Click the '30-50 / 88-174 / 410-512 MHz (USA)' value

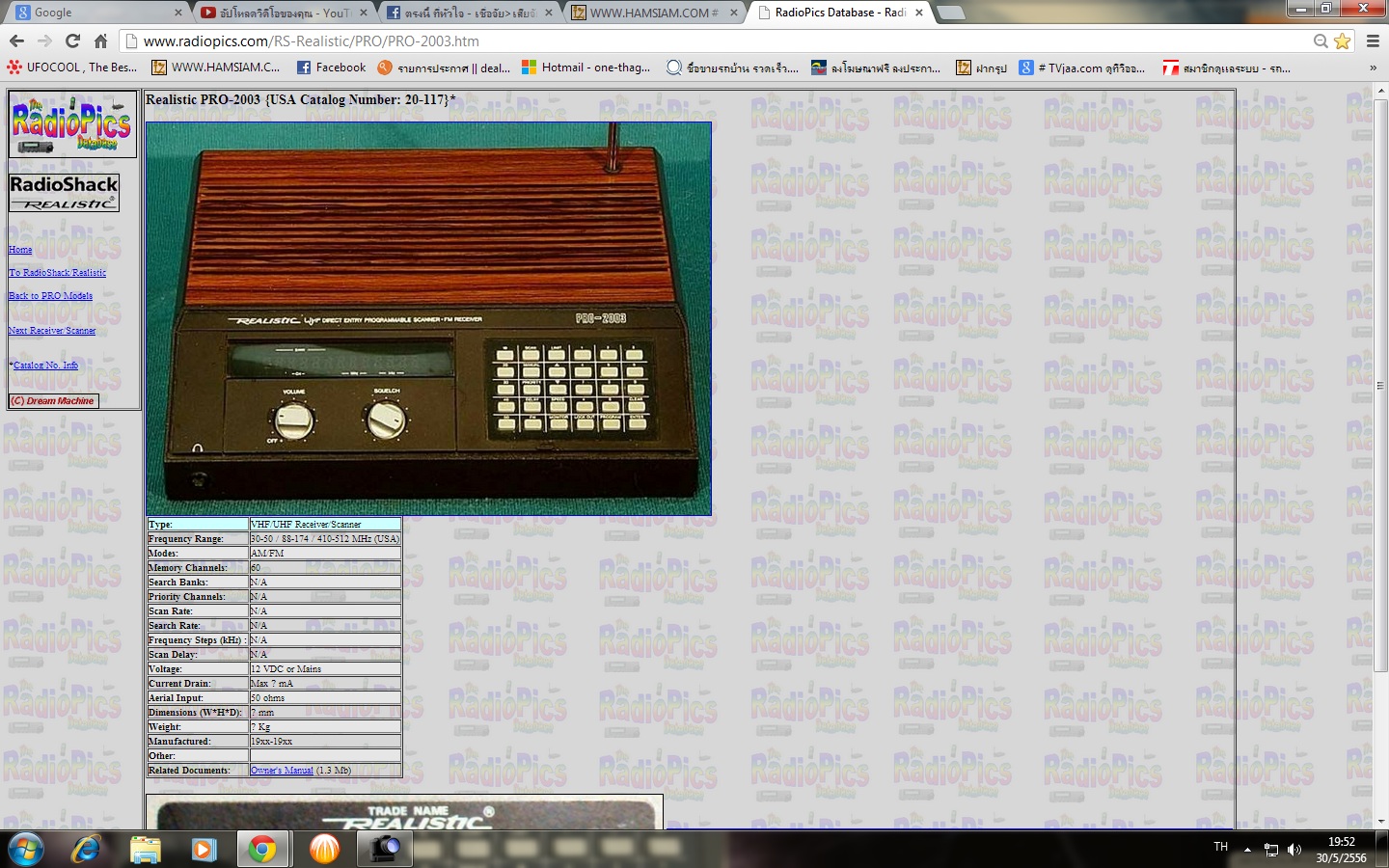click(x=324, y=539)
